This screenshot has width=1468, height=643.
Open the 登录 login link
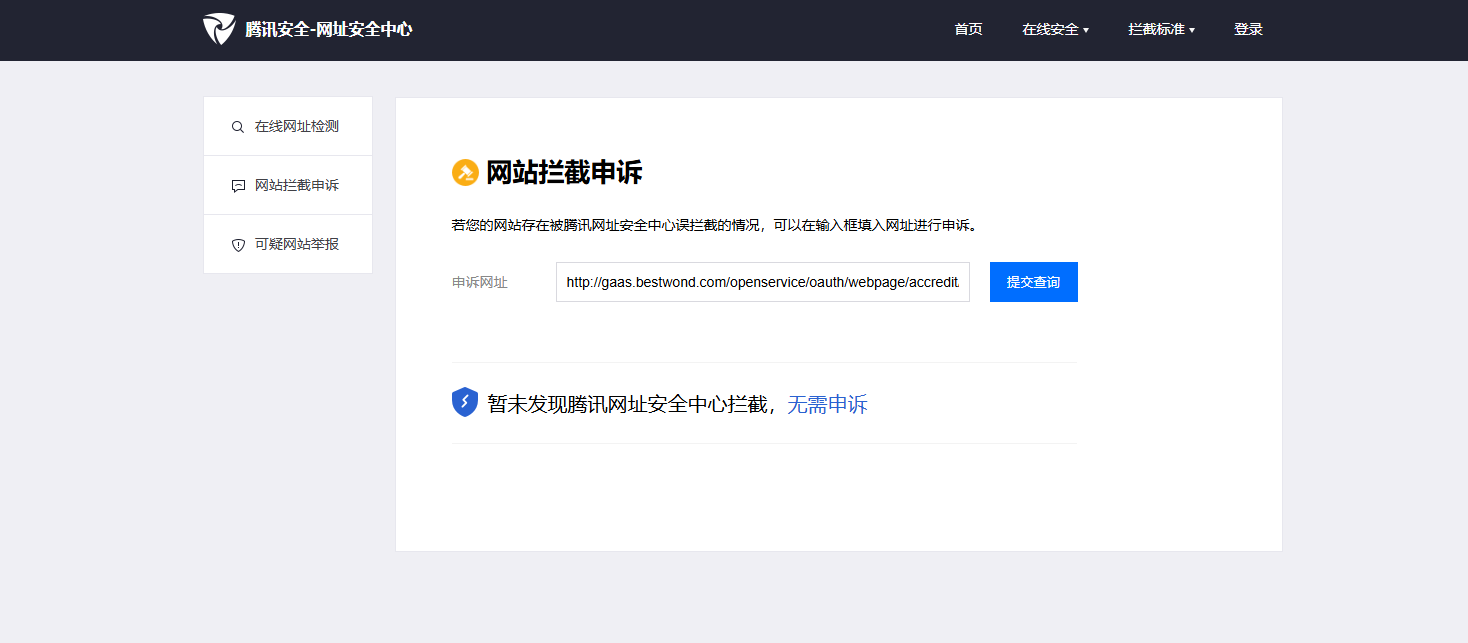(x=1248, y=30)
